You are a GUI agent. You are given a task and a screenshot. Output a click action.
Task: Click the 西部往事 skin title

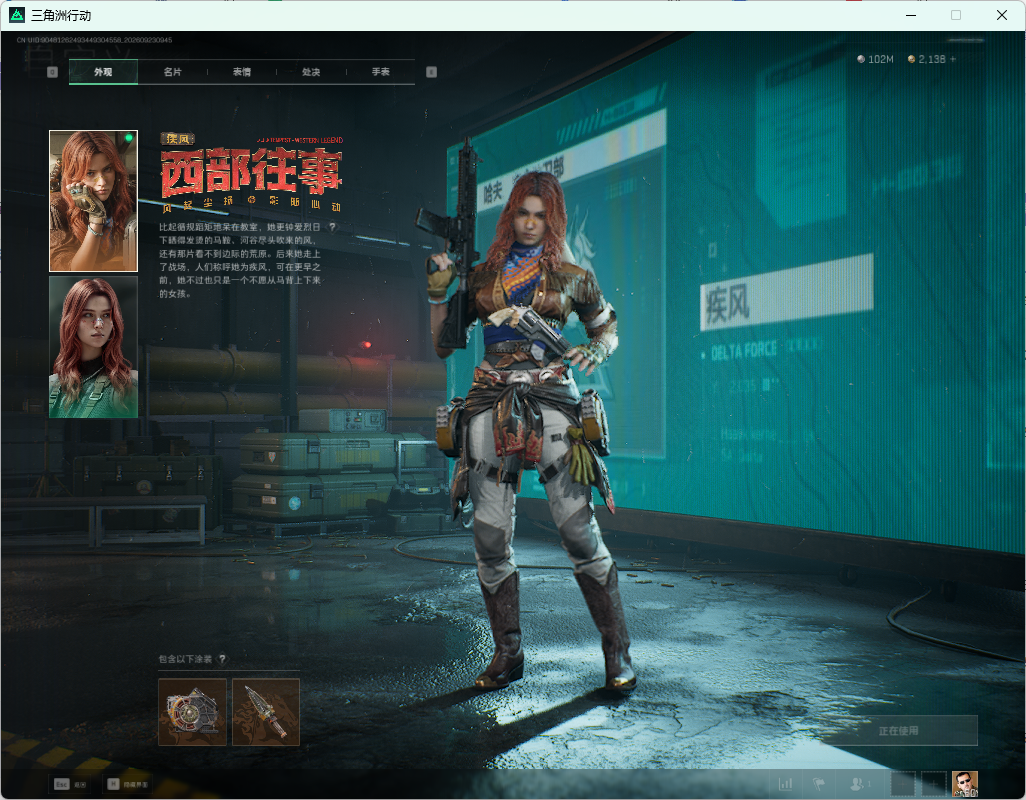click(x=251, y=172)
